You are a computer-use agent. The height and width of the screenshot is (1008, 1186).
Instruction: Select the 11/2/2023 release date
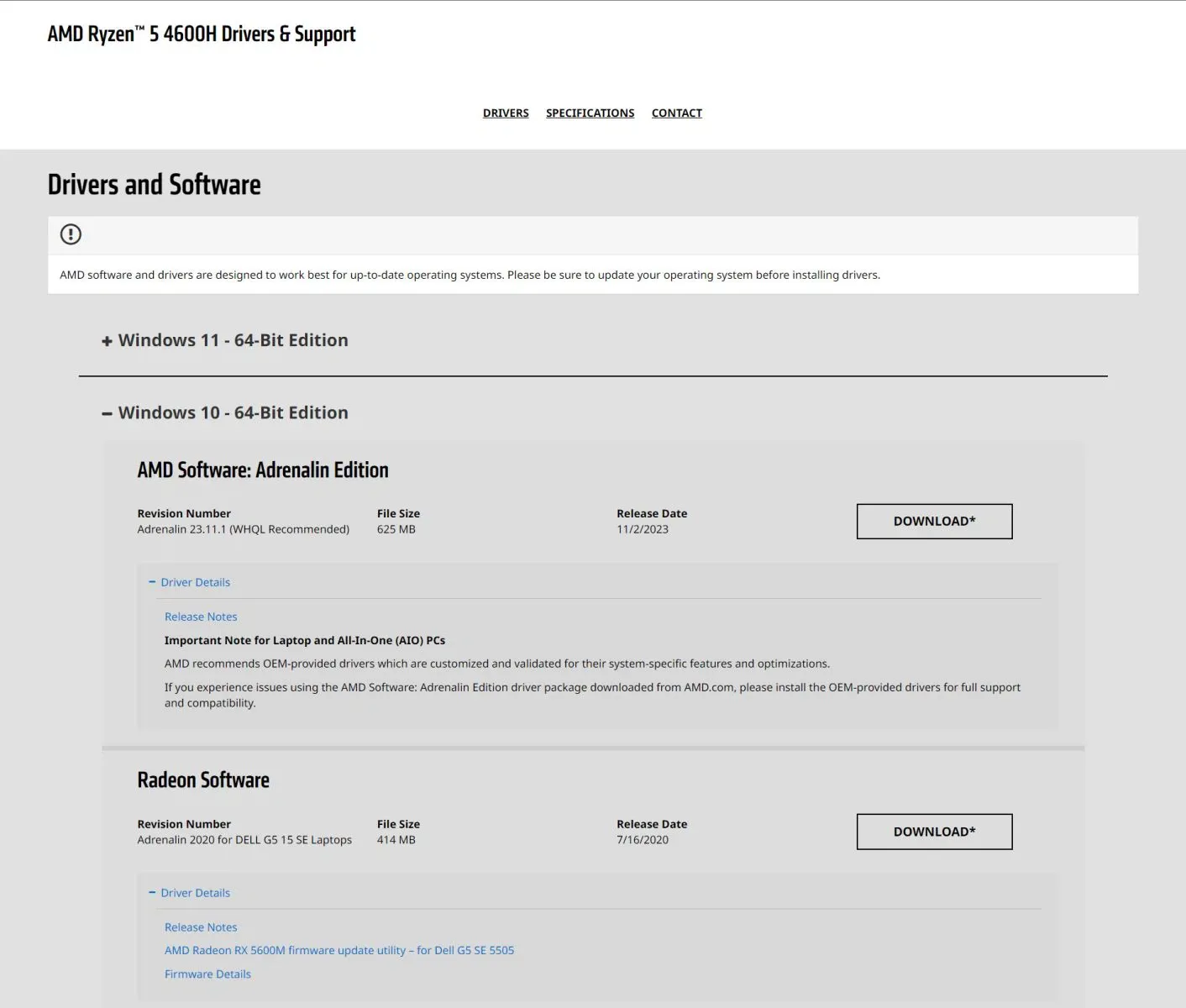(643, 529)
